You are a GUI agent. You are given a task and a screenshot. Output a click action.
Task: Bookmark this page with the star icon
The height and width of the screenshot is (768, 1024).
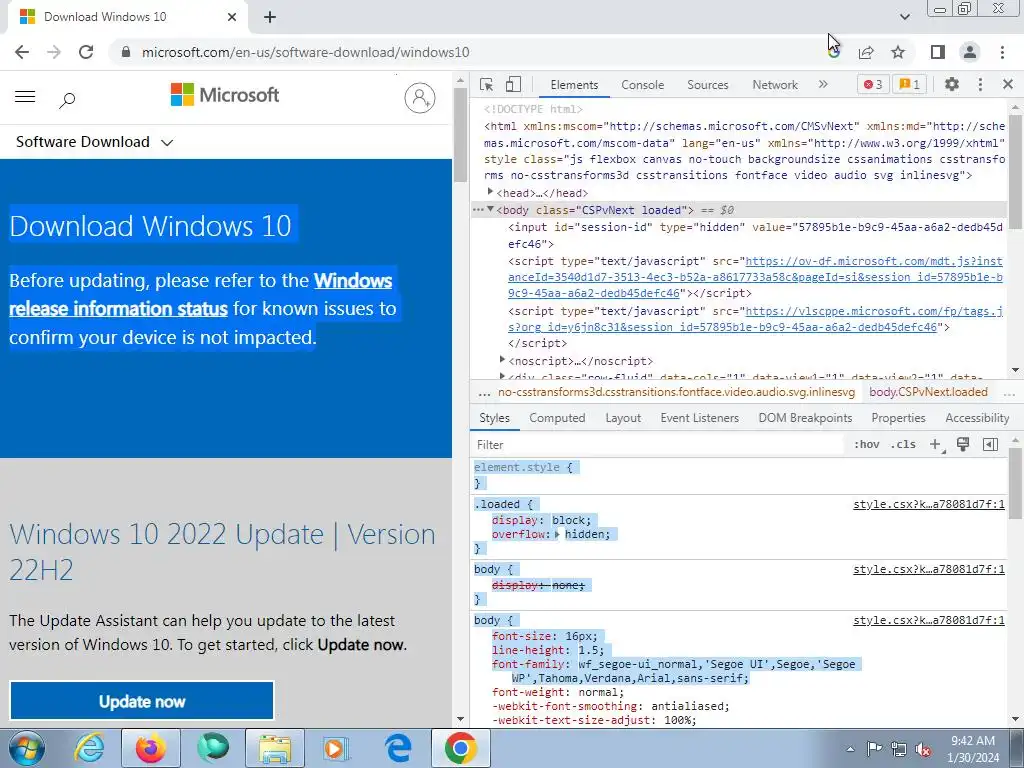898,52
